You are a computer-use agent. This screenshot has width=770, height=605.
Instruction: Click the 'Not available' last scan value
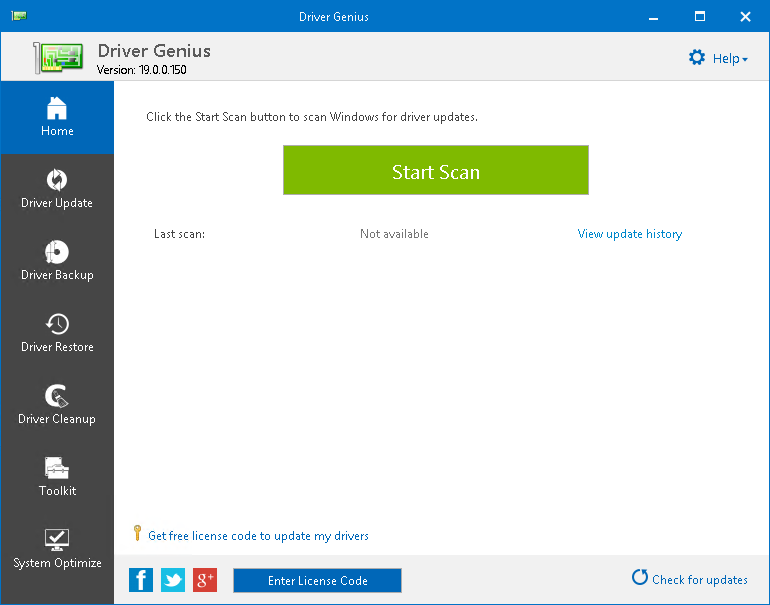pyautogui.click(x=394, y=234)
